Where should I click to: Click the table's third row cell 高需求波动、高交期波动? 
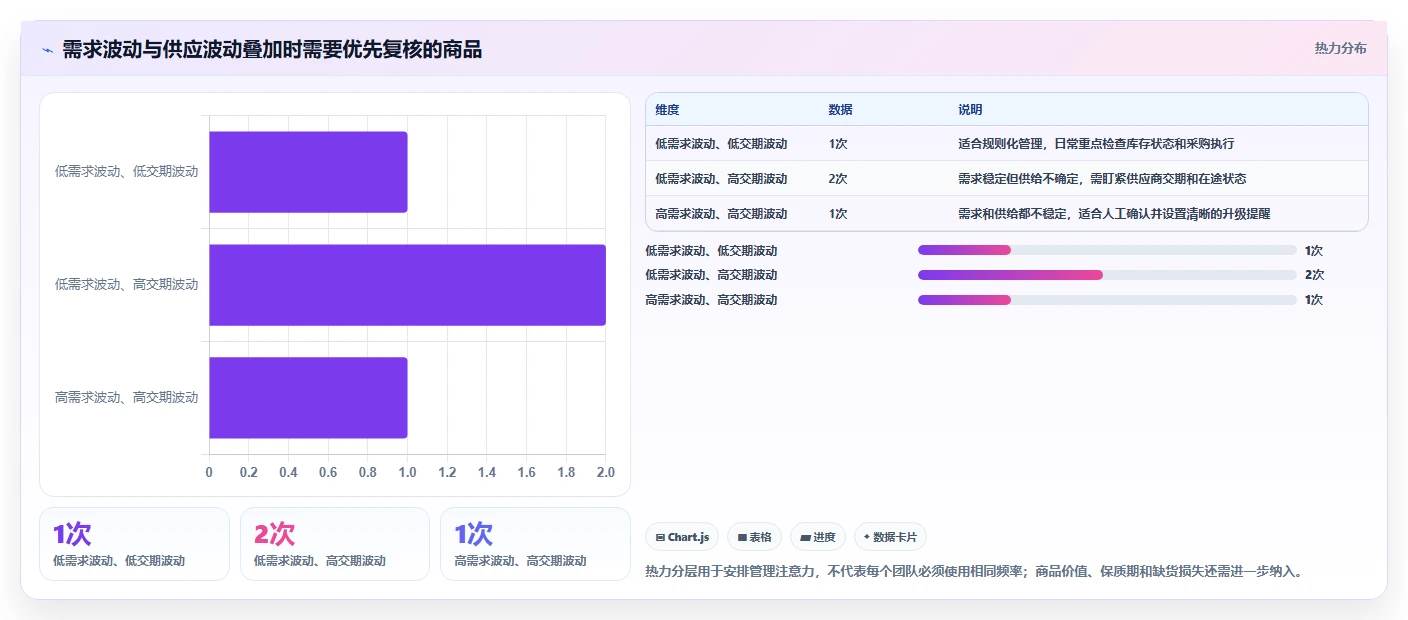coord(721,214)
